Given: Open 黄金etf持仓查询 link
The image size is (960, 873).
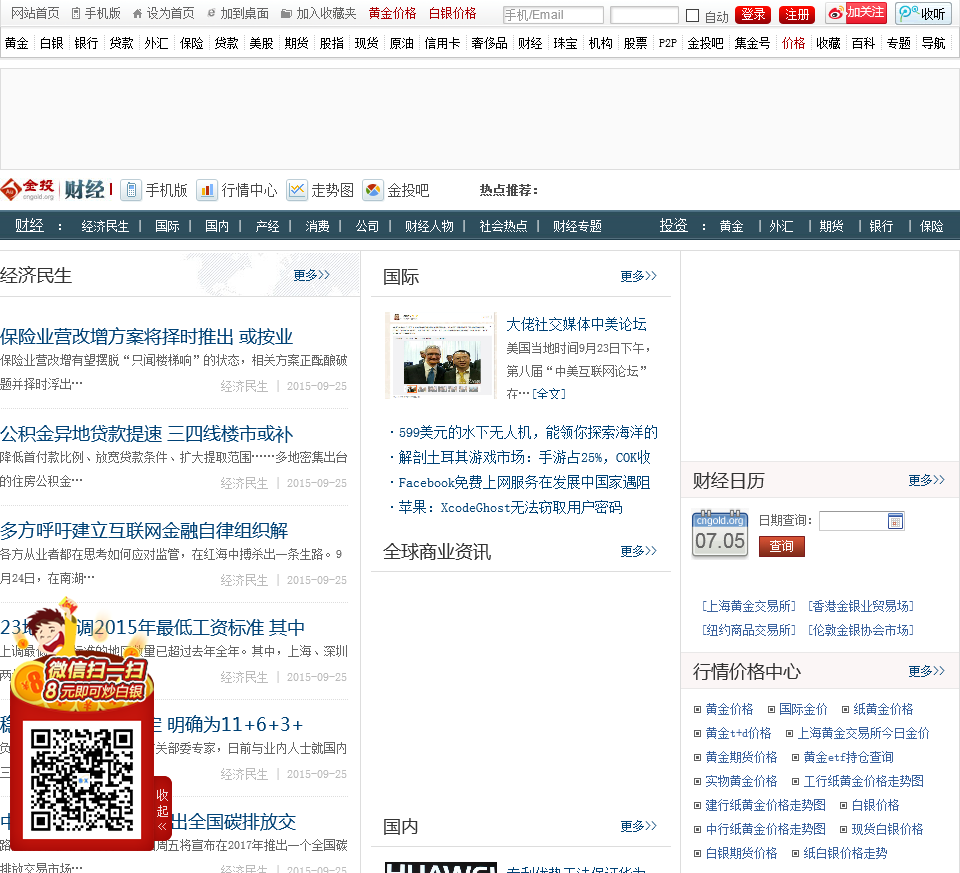Looking at the screenshot, I should 849,757.
